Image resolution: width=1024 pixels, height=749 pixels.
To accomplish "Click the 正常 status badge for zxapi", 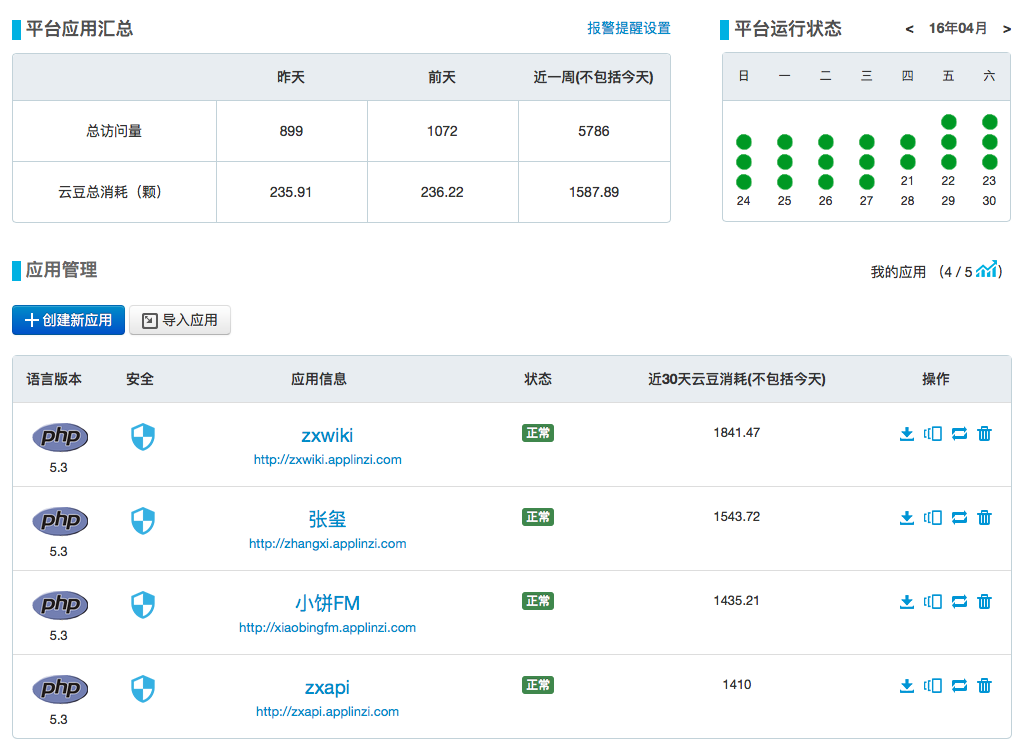I will point(537,685).
